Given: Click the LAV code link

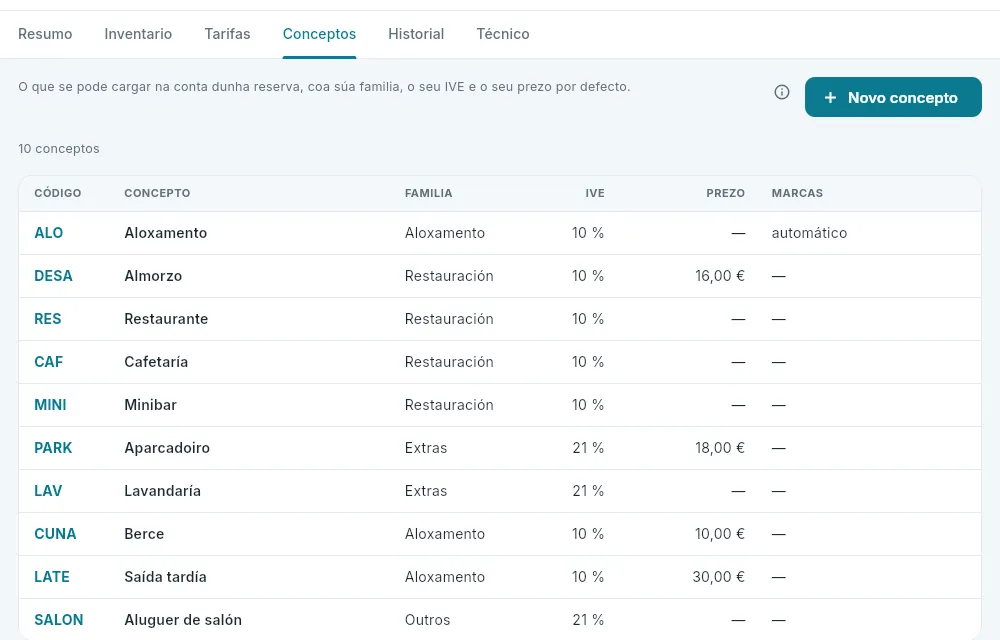Looking at the screenshot, I should (x=48, y=491).
